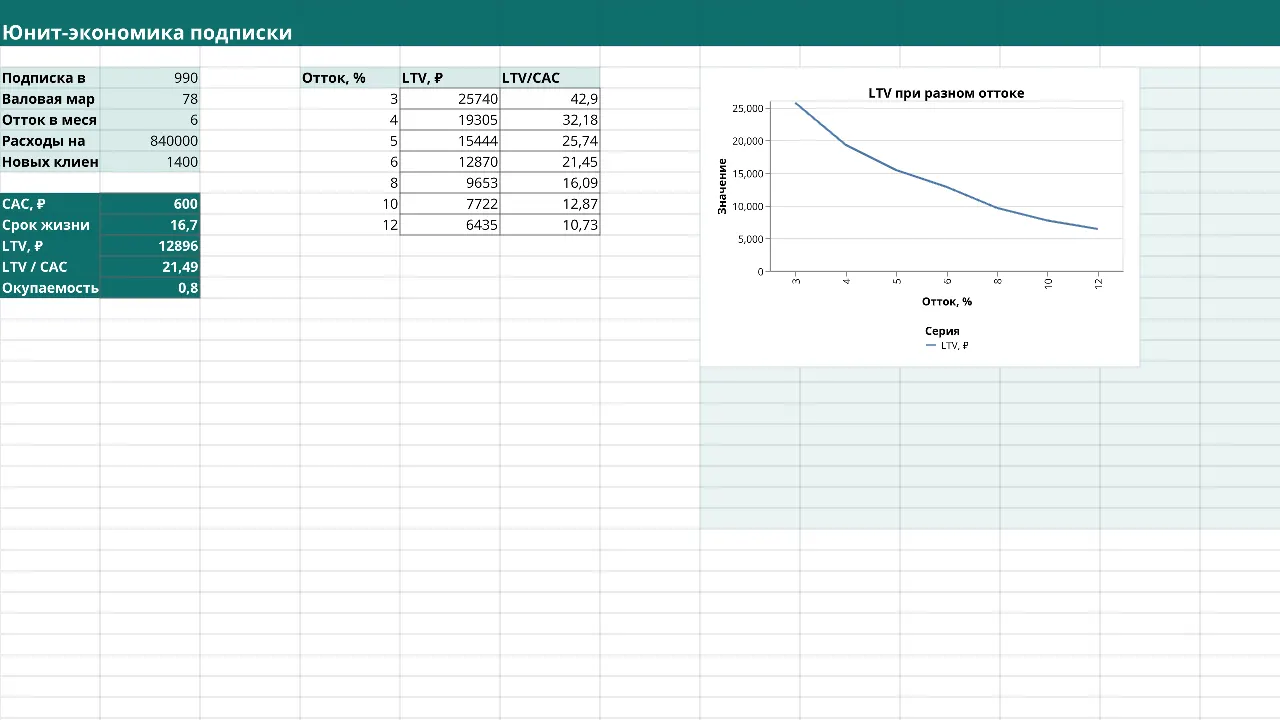Image resolution: width=1280 pixels, height=720 pixels.
Task: Select the payback value 0,8
Action: click(x=150, y=288)
